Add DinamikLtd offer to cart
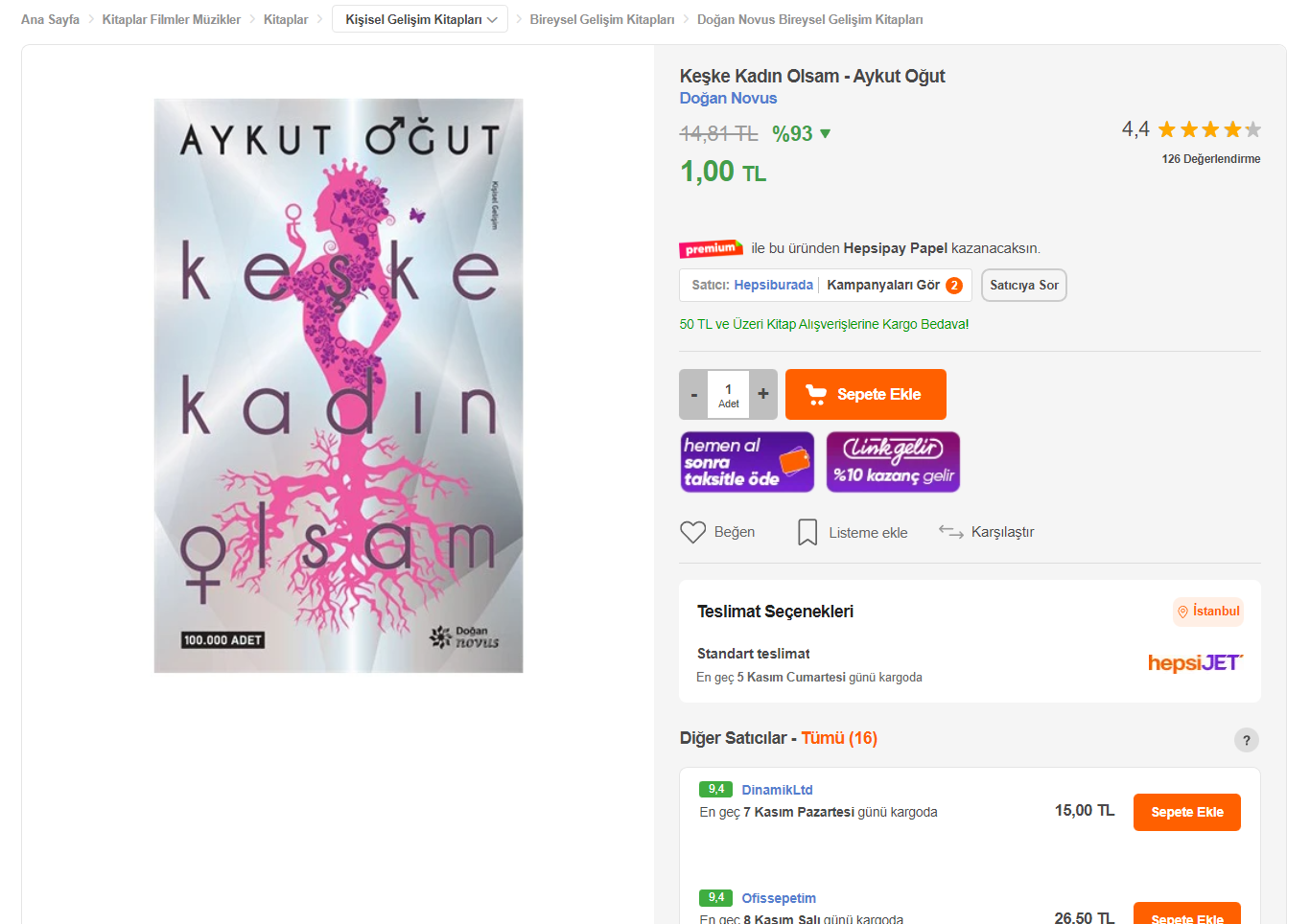Viewport: 1310px width, 924px height. click(1186, 812)
